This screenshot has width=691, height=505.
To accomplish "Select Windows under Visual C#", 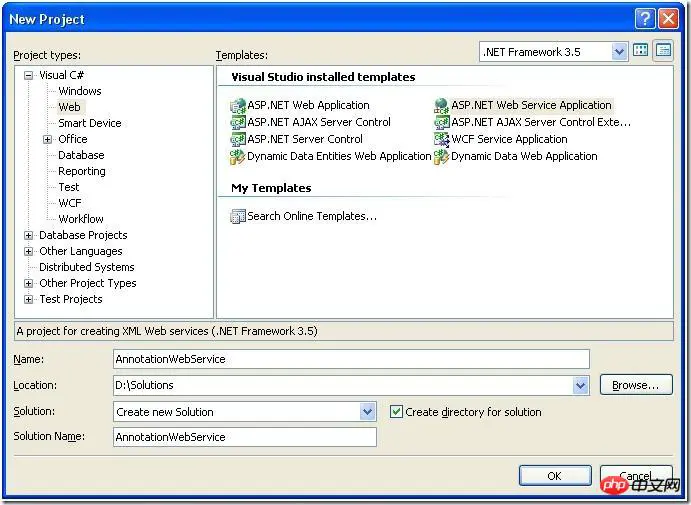I will (80, 91).
